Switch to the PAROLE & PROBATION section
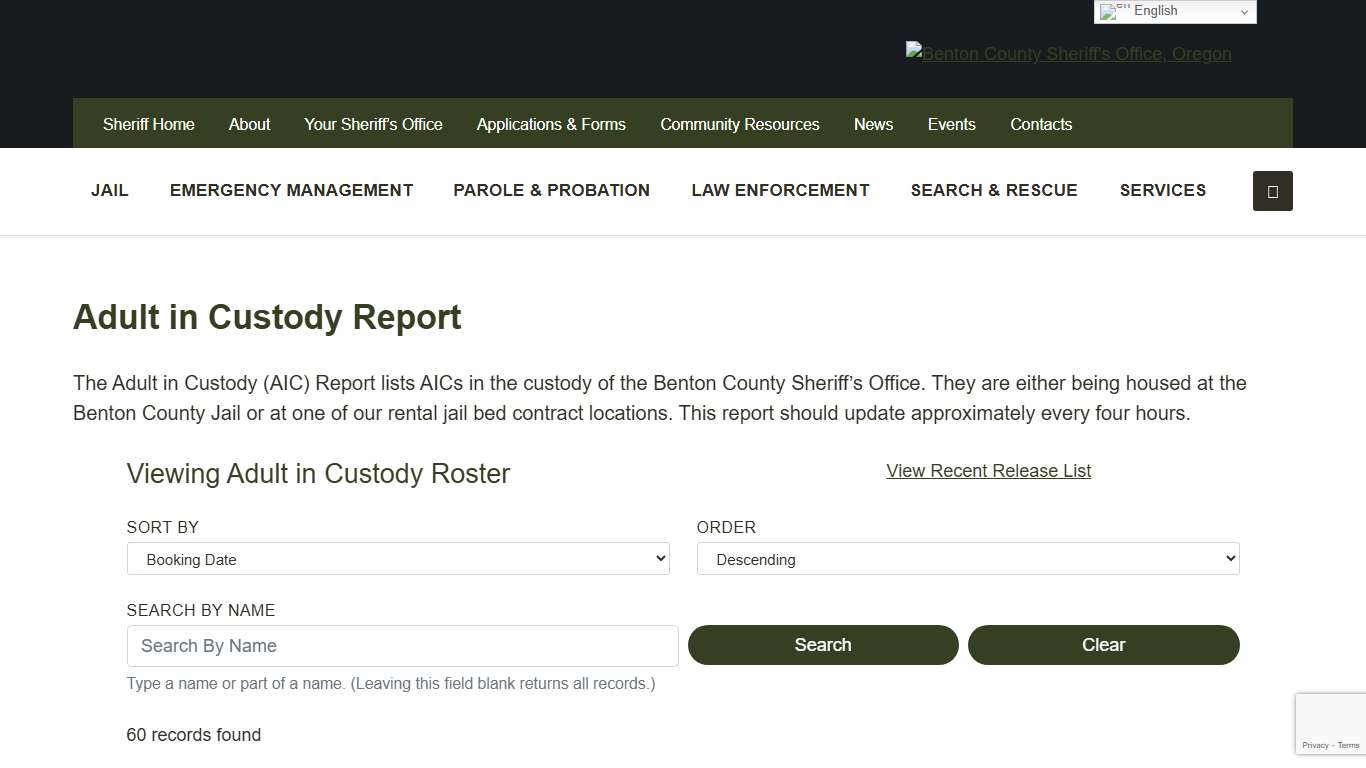The image size is (1366, 768). coord(551,190)
